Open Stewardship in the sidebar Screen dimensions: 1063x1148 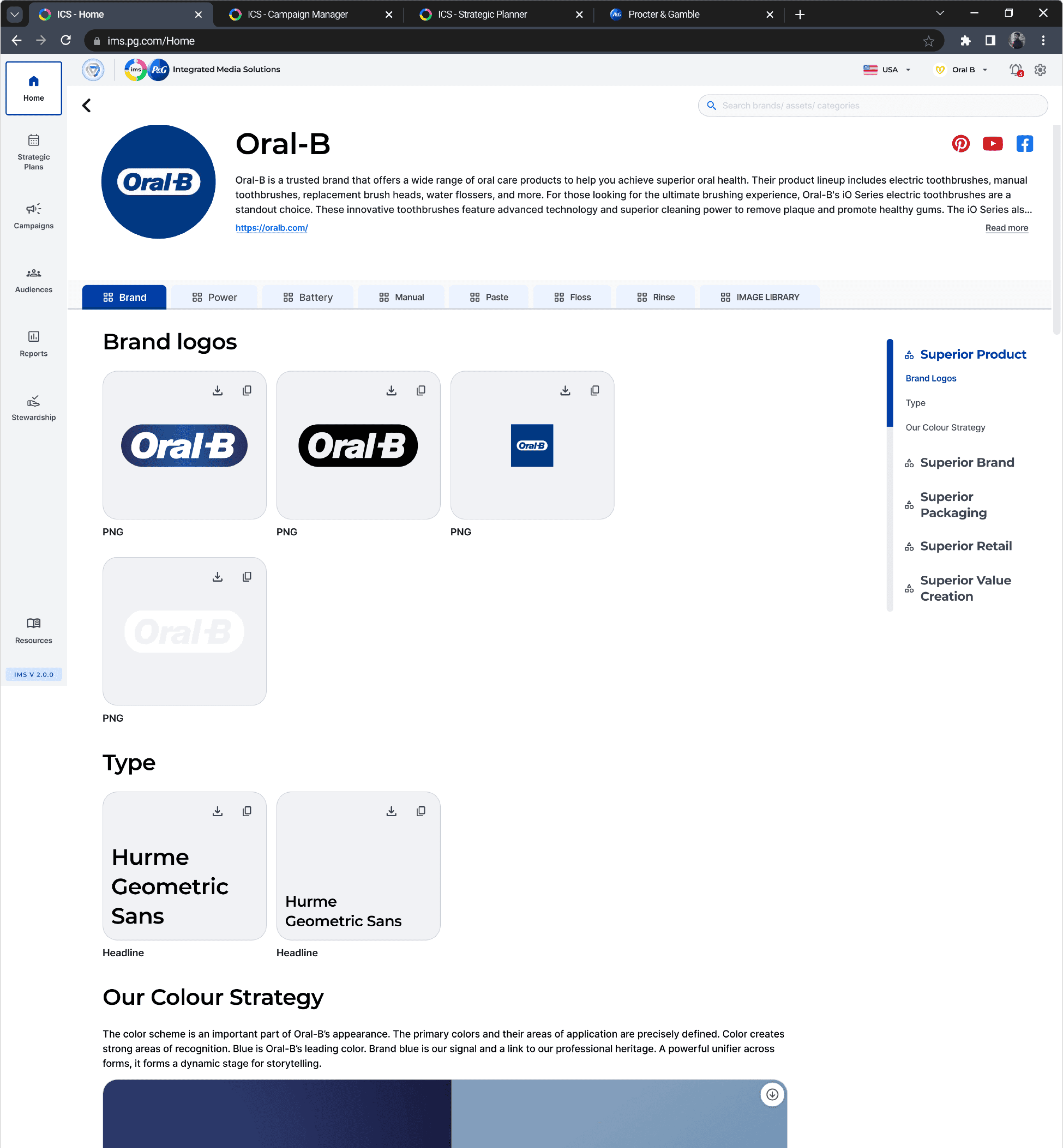coord(33,408)
